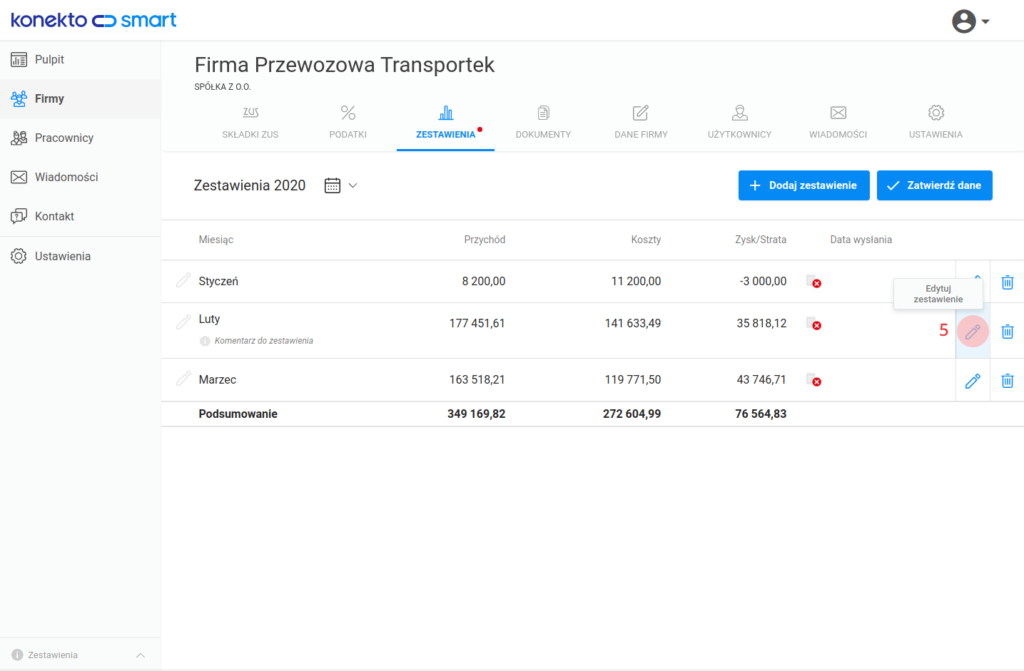Viewport: 1024px width, 671px height.
Task: Click the konekto smart logo
Action: pyautogui.click(x=93, y=20)
